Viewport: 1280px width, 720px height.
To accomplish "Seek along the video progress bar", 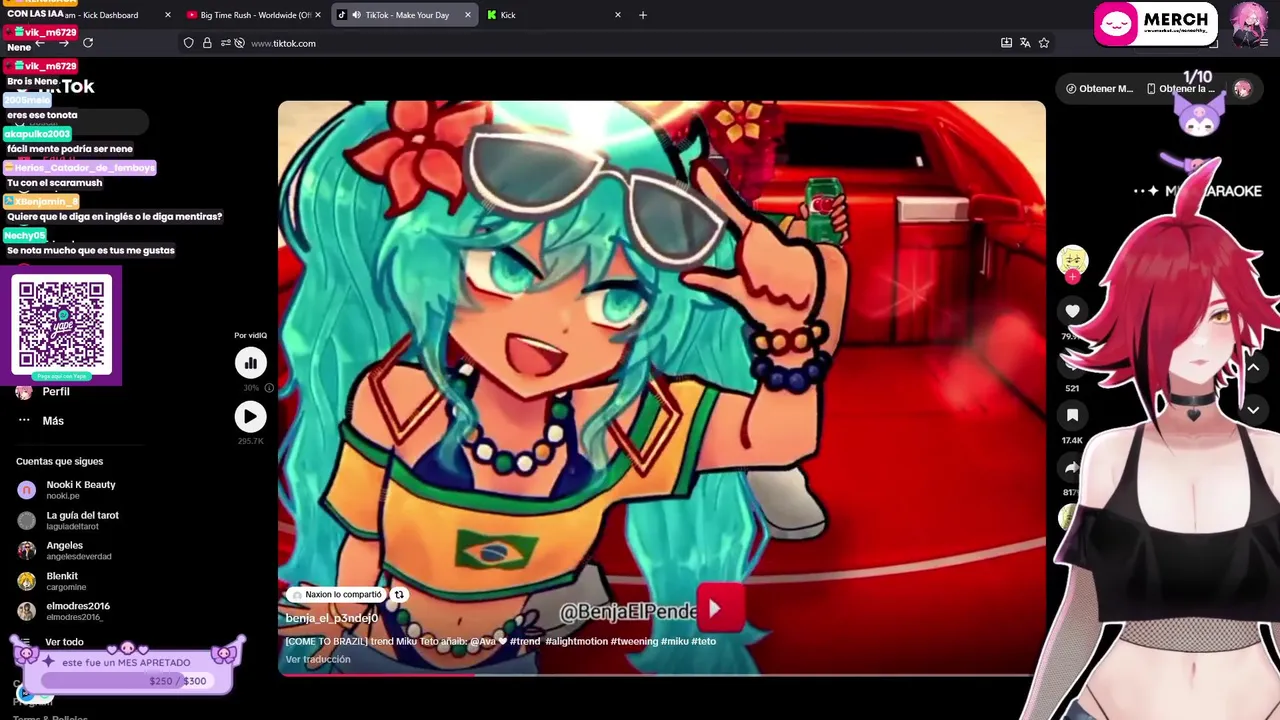I will pos(661,675).
